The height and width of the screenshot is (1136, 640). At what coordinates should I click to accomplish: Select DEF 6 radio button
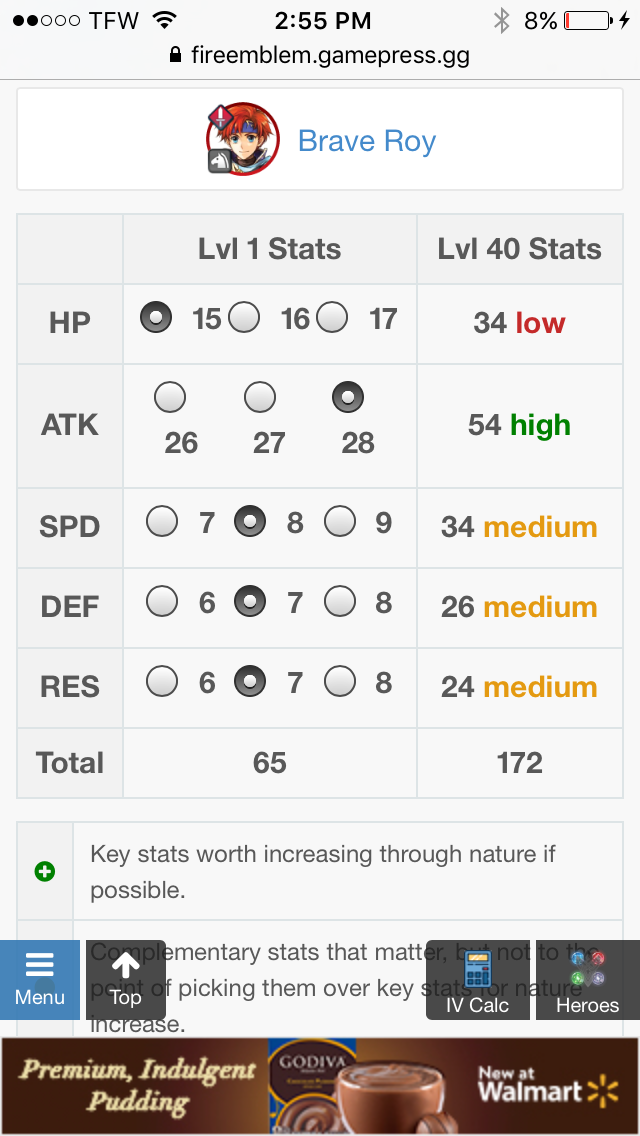pyautogui.click(x=162, y=601)
